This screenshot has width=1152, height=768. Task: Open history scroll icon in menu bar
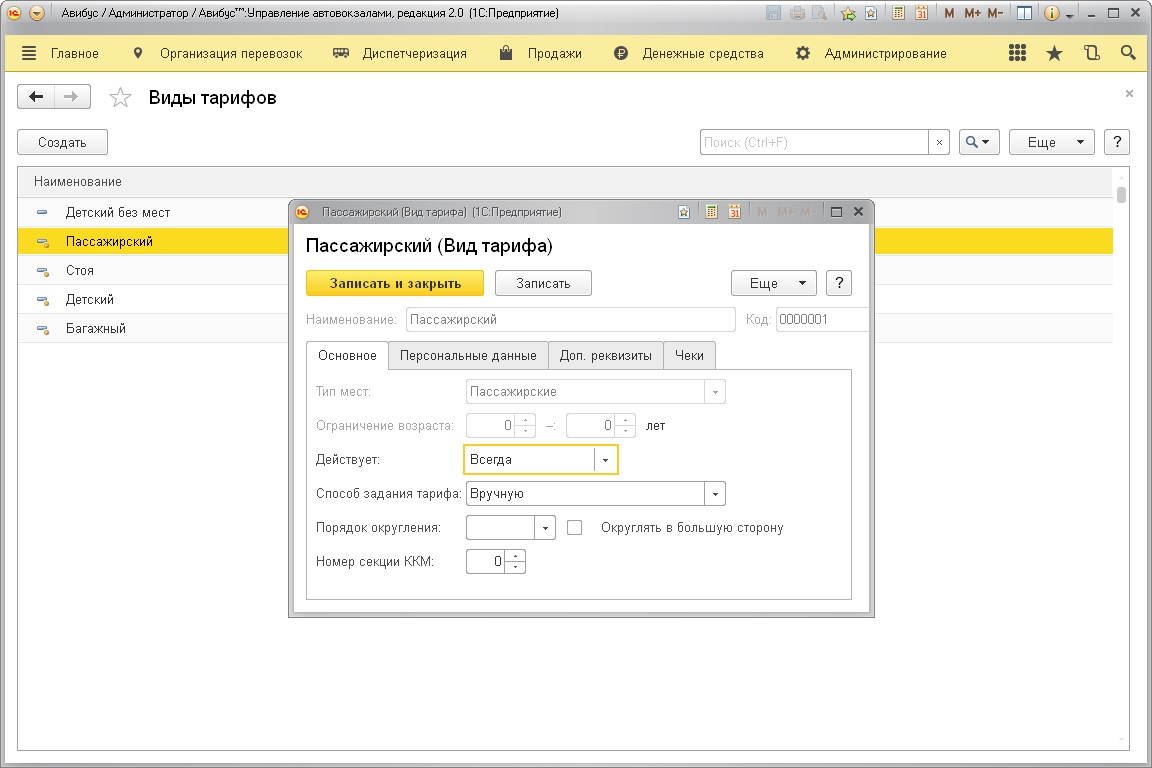(x=1091, y=53)
